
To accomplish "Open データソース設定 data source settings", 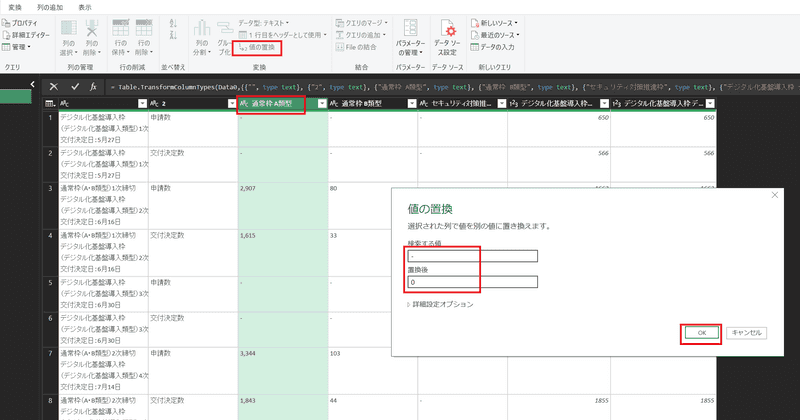I will [x=450, y=36].
